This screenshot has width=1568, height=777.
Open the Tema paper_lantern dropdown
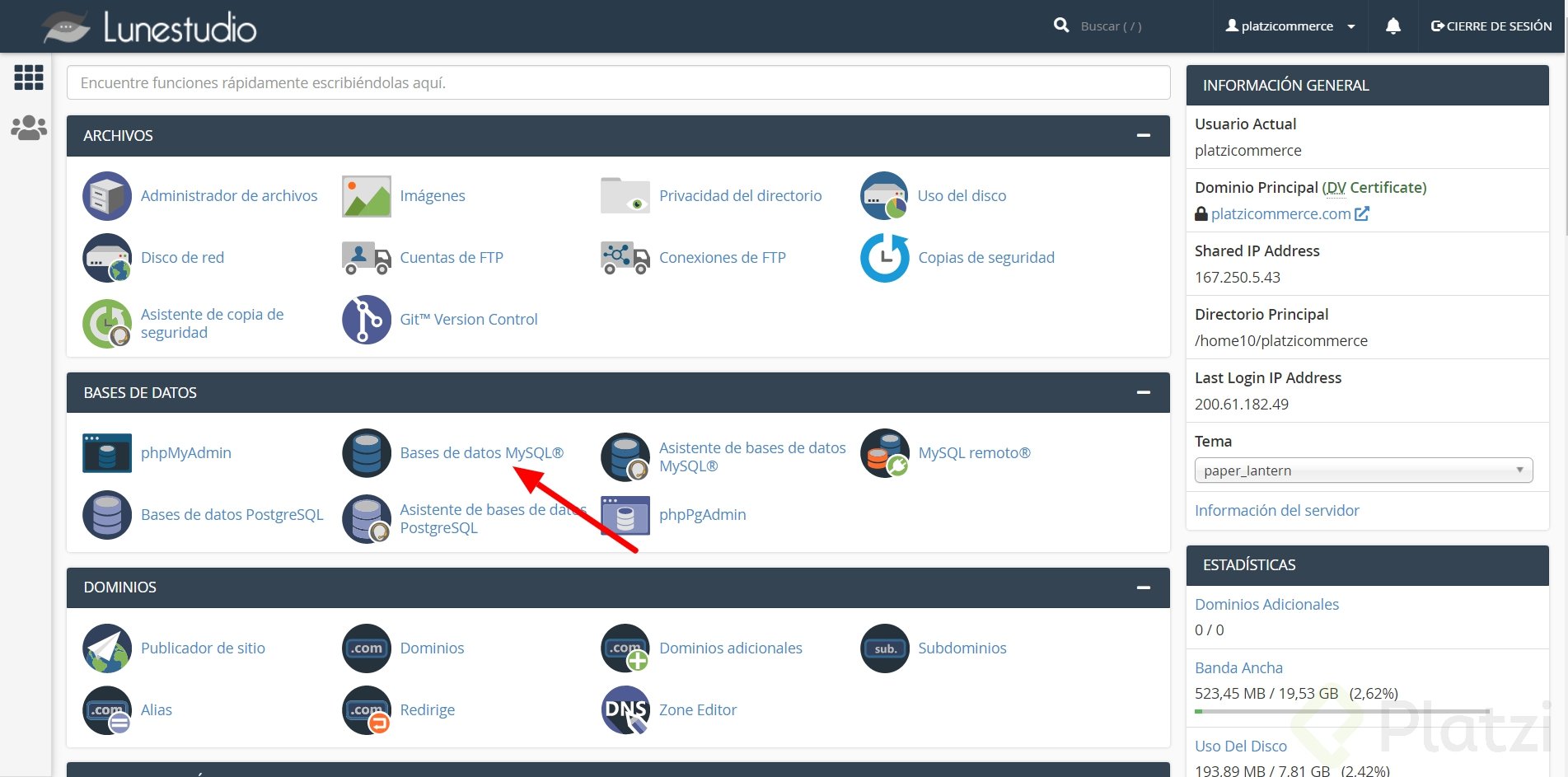[1364, 470]
